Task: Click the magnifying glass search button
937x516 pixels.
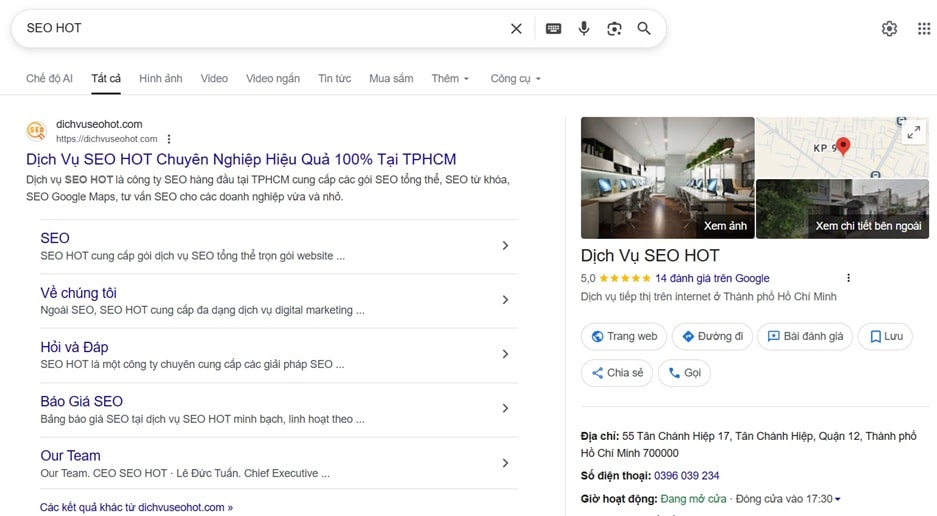Action: pos(644,28)
